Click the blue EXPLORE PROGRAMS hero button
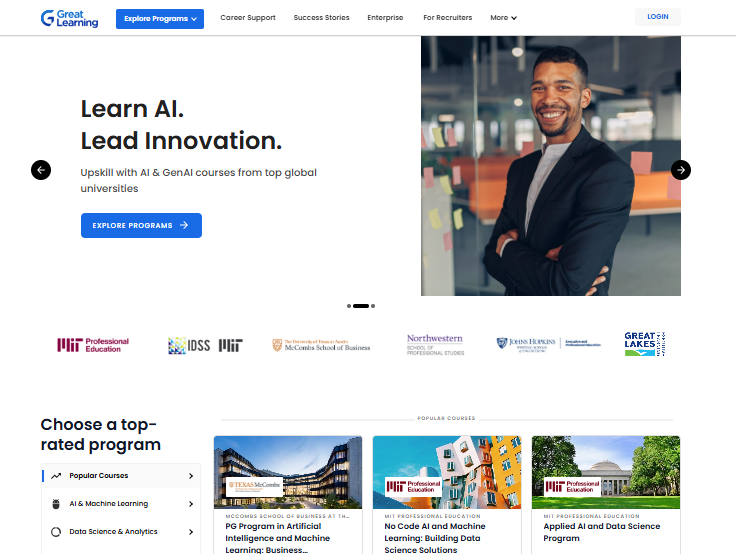The image size is (736, 554). click(x=141, y=225)
